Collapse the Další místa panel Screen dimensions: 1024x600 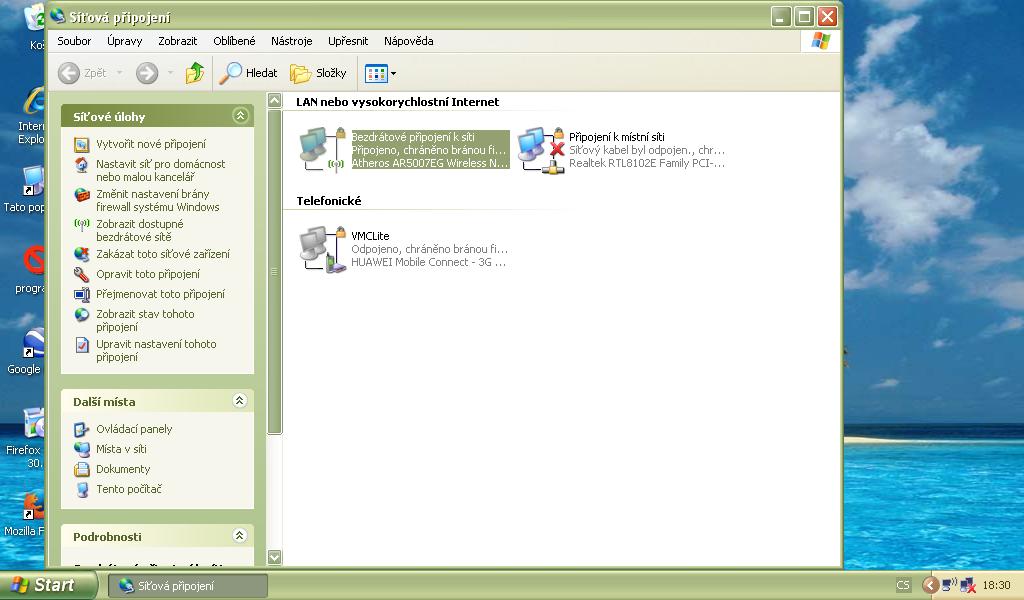click(x=240, y=401)
